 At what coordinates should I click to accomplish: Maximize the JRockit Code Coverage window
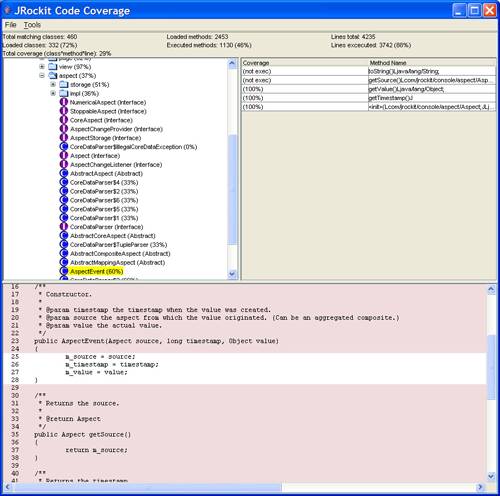pyautogui.click(x=474, y=10)
